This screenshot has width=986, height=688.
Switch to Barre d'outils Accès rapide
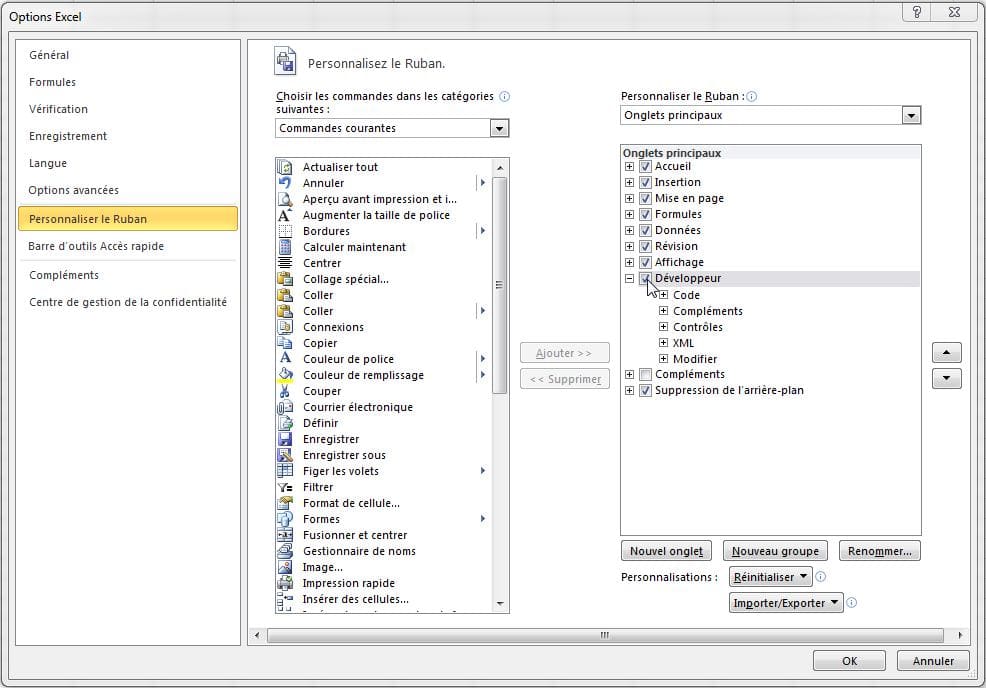click(96, 246)
